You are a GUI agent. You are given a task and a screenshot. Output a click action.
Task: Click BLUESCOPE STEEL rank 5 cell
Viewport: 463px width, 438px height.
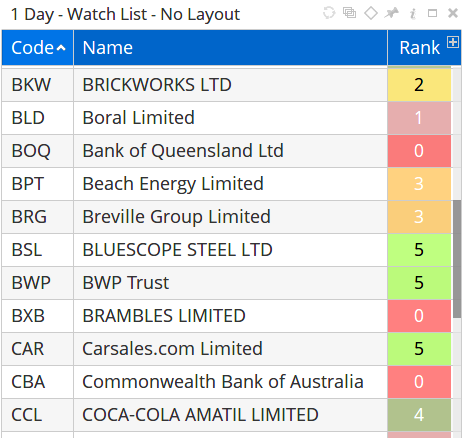tap(419, 250)
